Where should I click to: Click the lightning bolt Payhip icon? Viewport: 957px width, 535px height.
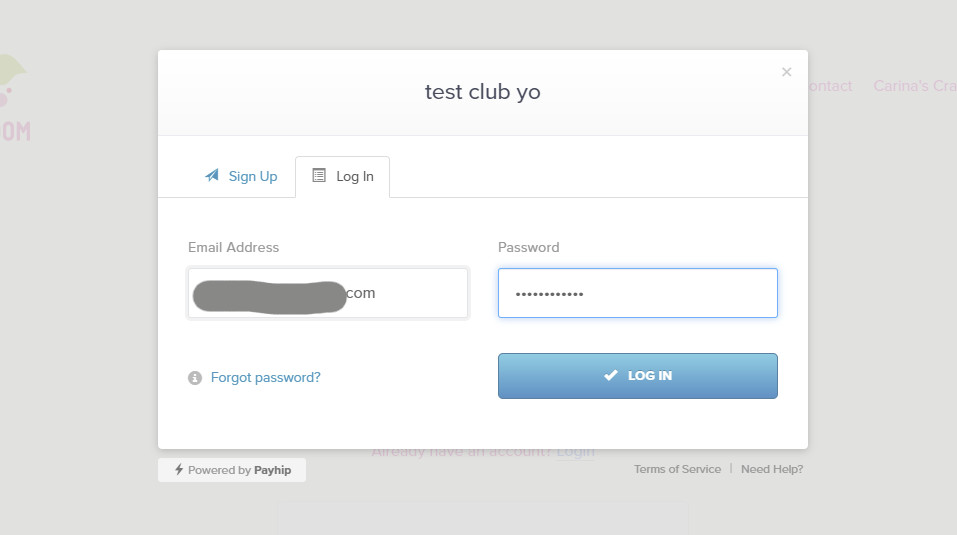click(x=179, y=469)
